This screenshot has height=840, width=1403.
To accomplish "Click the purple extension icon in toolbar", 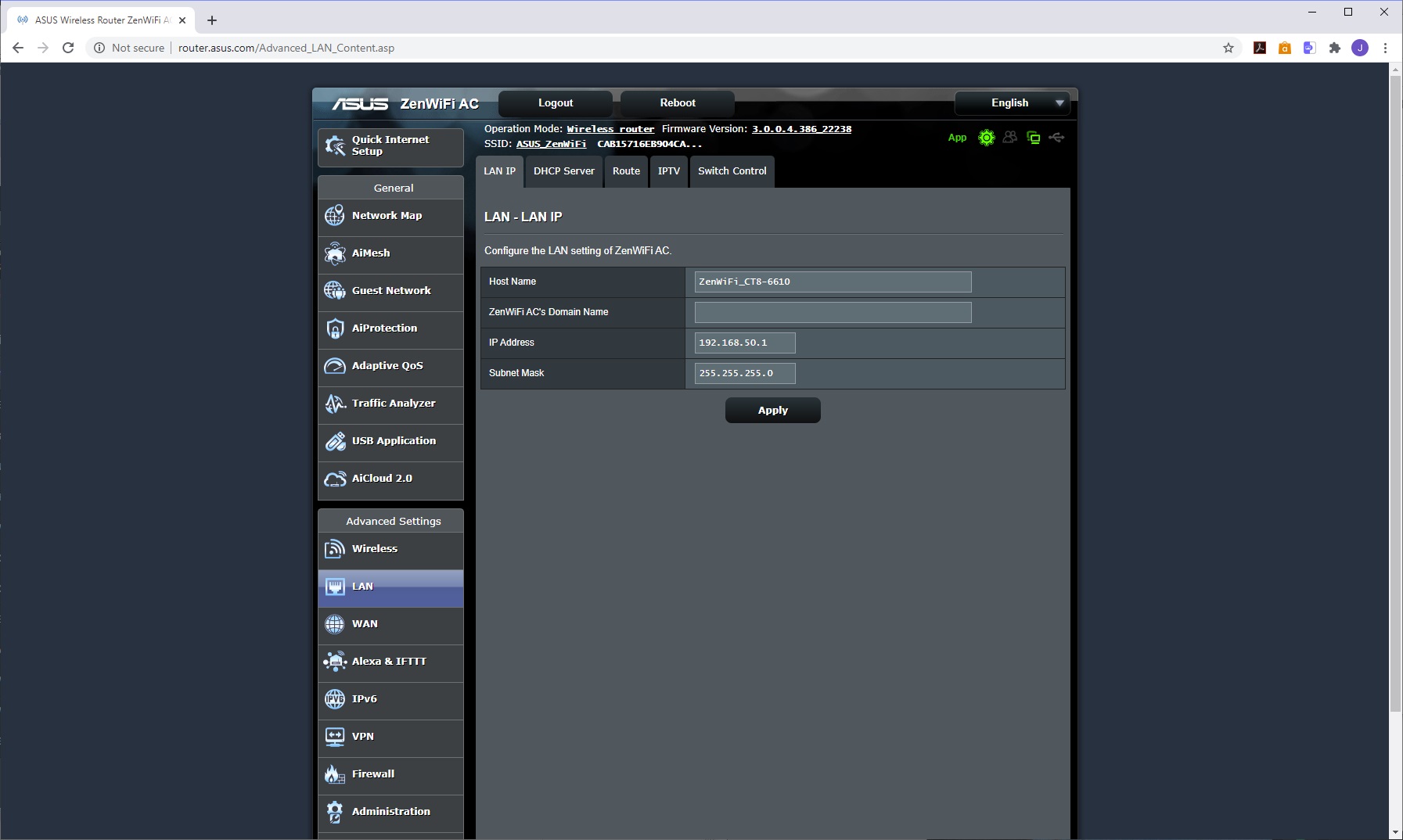I will click(x=1310, y=48).
